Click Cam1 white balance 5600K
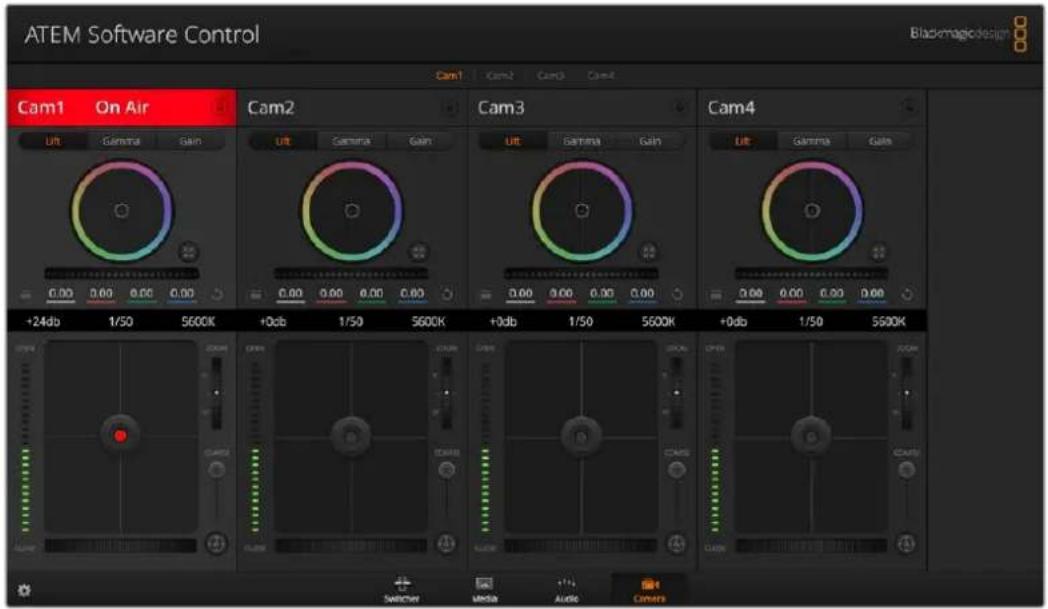Image resolution: width=1048 pixels, height=609 pixels. point(199,322)
